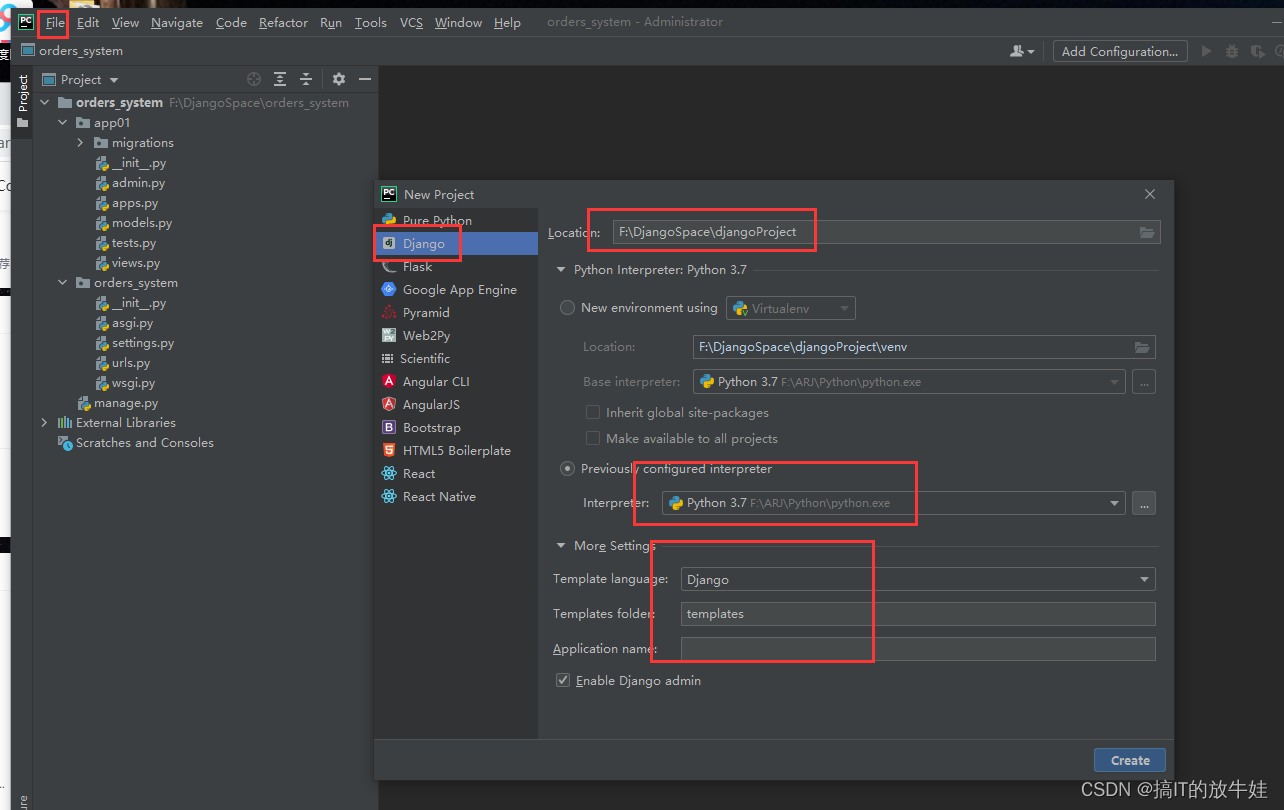This screenshot has width=1284, height=810.
Task: Click the disabled Run arrow icon in toolbar
Action: [x=1206, y=51]
